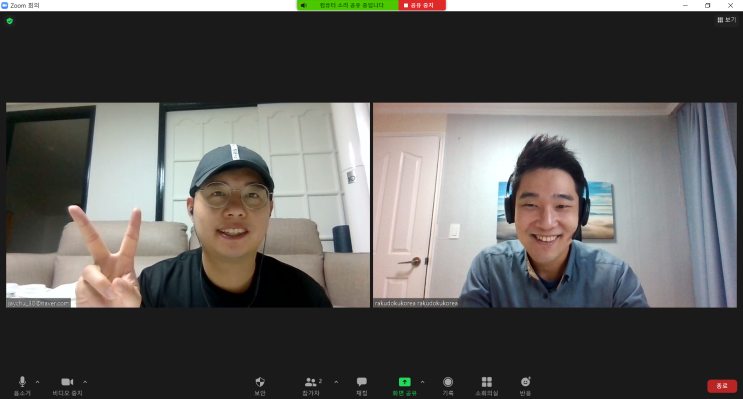743x399 pixels.
Task: Click green computer sound sharing indicator
Action: tap(347, 5)
